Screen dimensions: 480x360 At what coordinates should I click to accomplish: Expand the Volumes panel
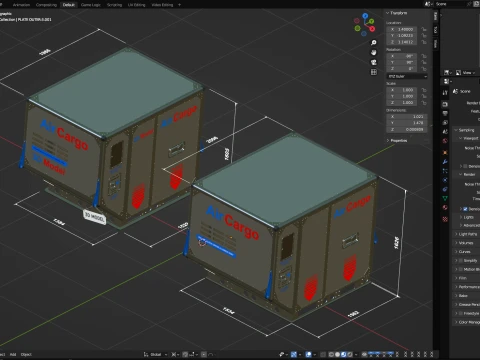464,243
